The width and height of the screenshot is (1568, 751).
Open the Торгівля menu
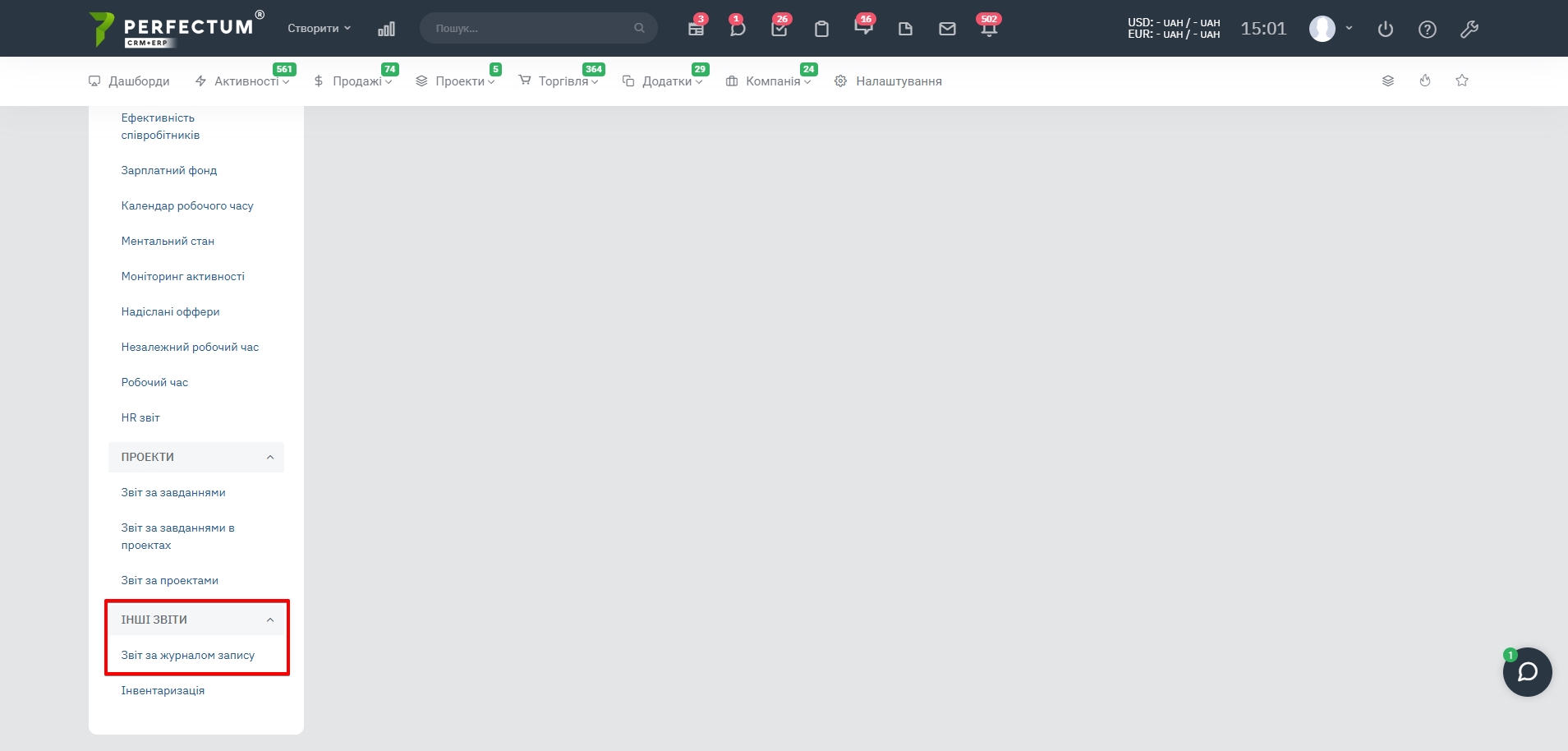[563, 81]
